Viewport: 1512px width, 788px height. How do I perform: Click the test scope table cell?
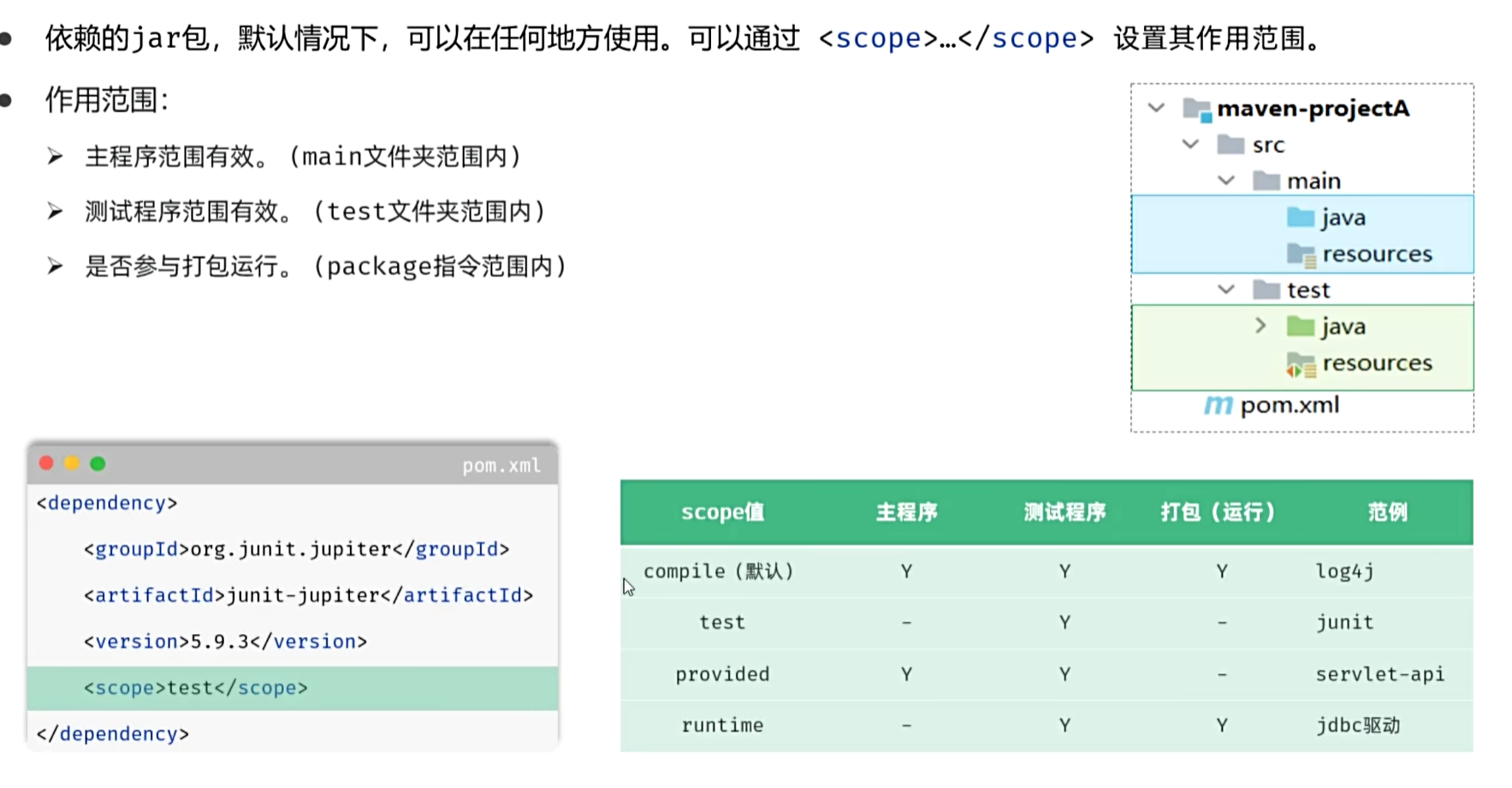722,623
